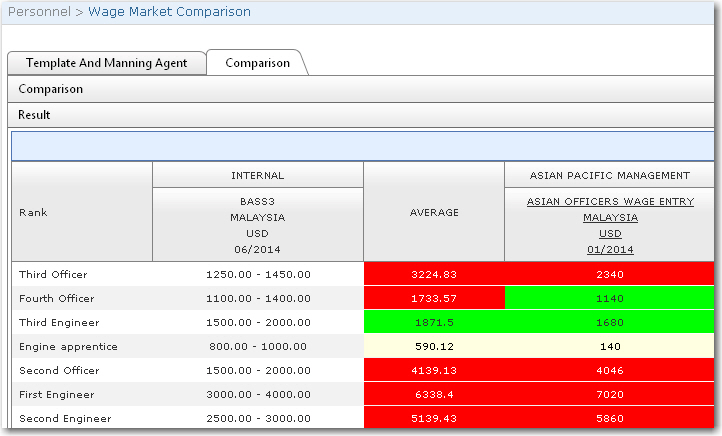722x436 pixels.
Task: Select the Second Engineer rank row
Action: (65, 419)
